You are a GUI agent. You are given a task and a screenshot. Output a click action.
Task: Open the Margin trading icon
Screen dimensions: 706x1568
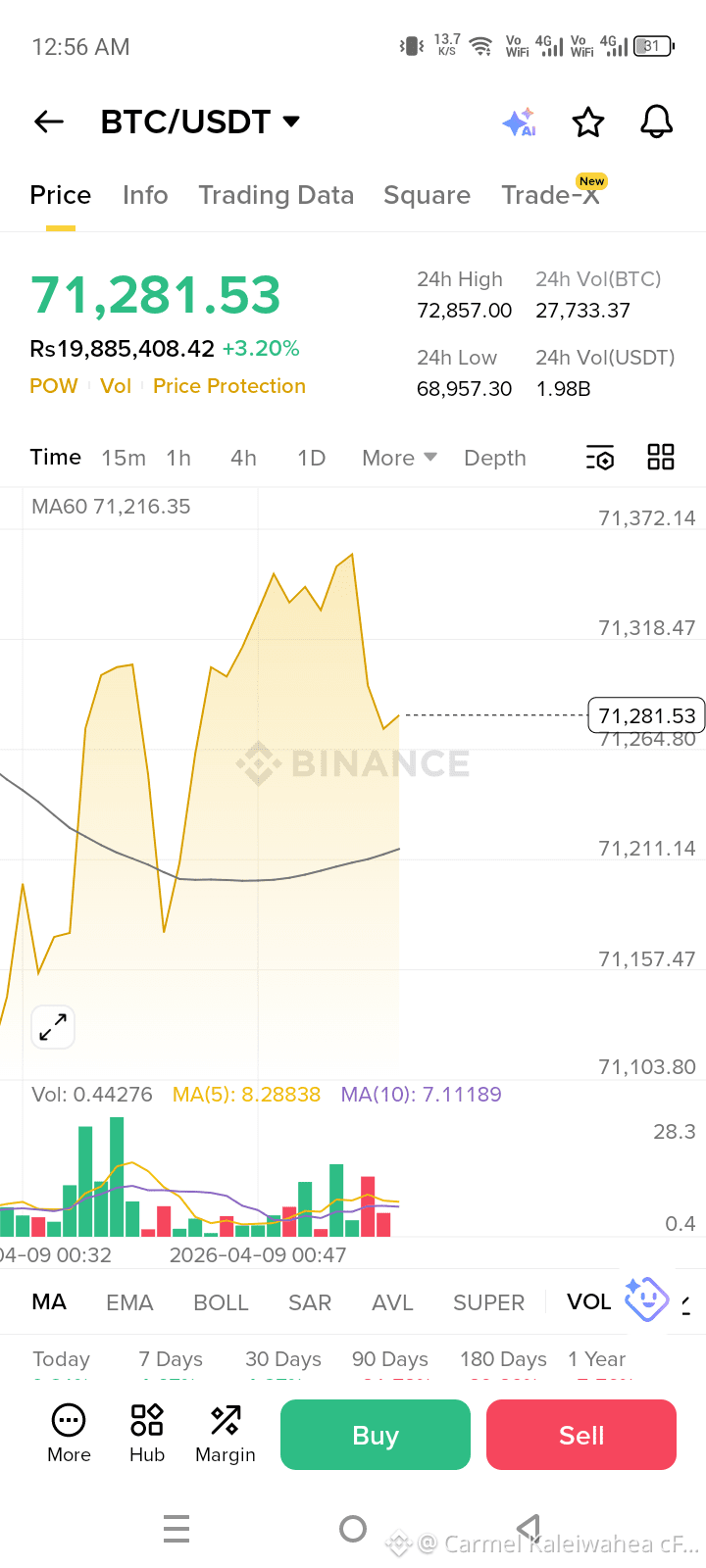coord(226,1433)
